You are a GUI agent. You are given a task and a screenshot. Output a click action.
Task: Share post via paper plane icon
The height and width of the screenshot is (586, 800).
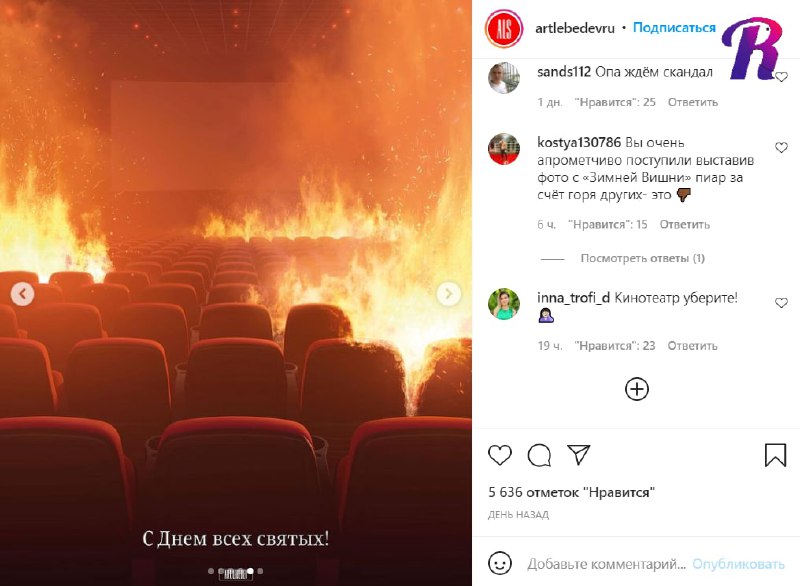578,454
